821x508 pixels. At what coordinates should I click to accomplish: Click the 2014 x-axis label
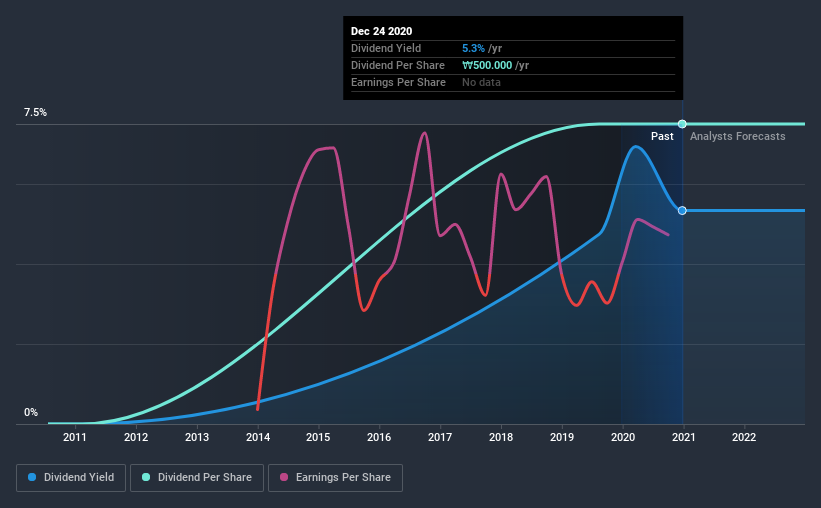(x=258, y=437)
